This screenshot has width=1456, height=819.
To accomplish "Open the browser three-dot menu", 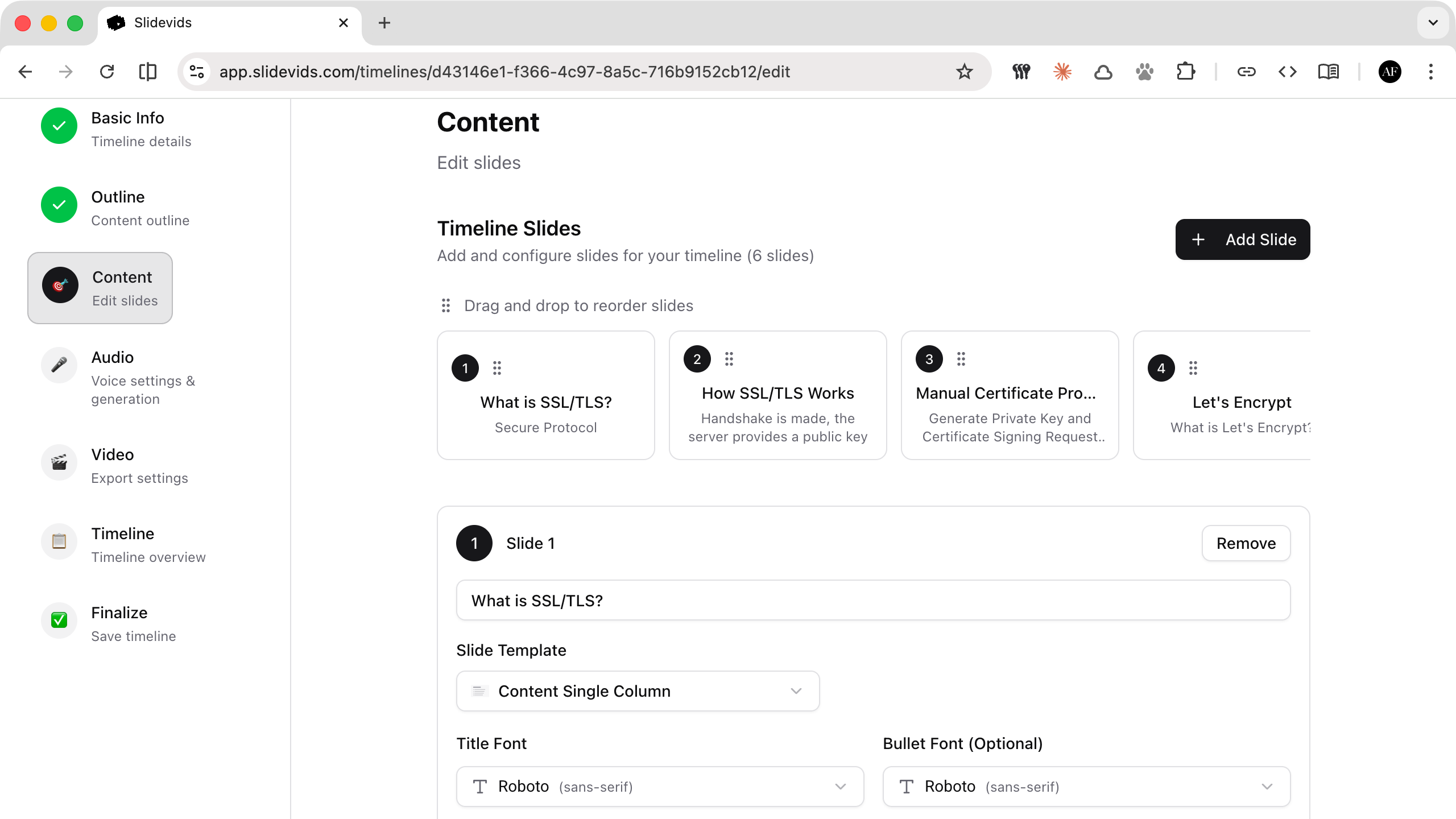I will [1430, 72].
